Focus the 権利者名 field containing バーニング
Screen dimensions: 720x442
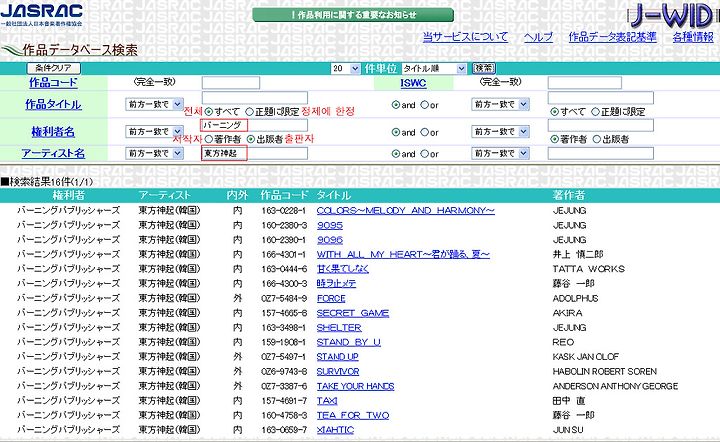[x=255, y=125]
